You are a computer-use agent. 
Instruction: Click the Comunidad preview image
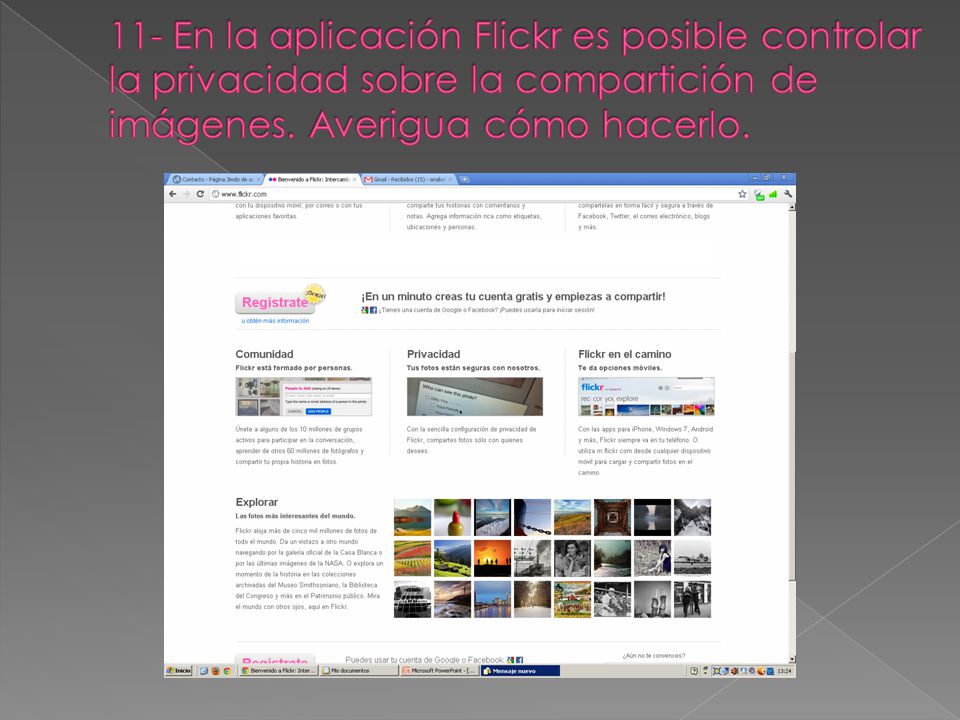click(x=304, y=397)
